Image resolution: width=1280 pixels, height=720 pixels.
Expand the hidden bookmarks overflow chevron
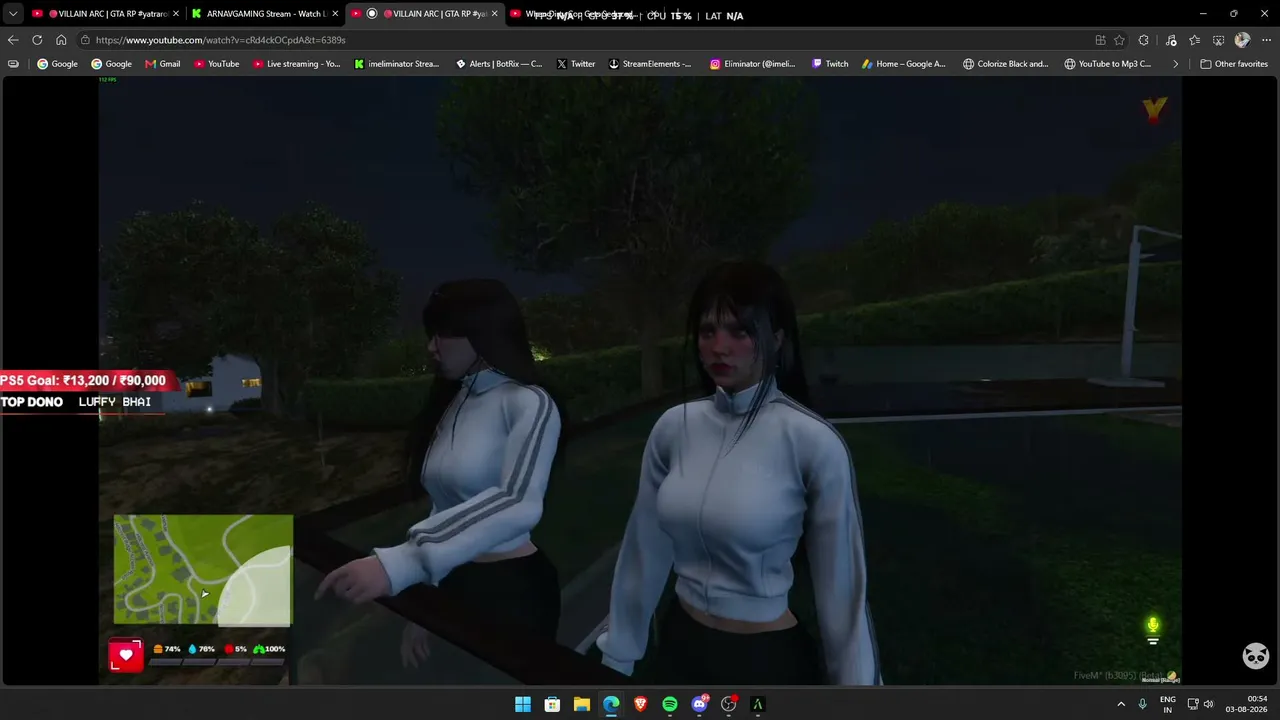tap(1175, 64)
